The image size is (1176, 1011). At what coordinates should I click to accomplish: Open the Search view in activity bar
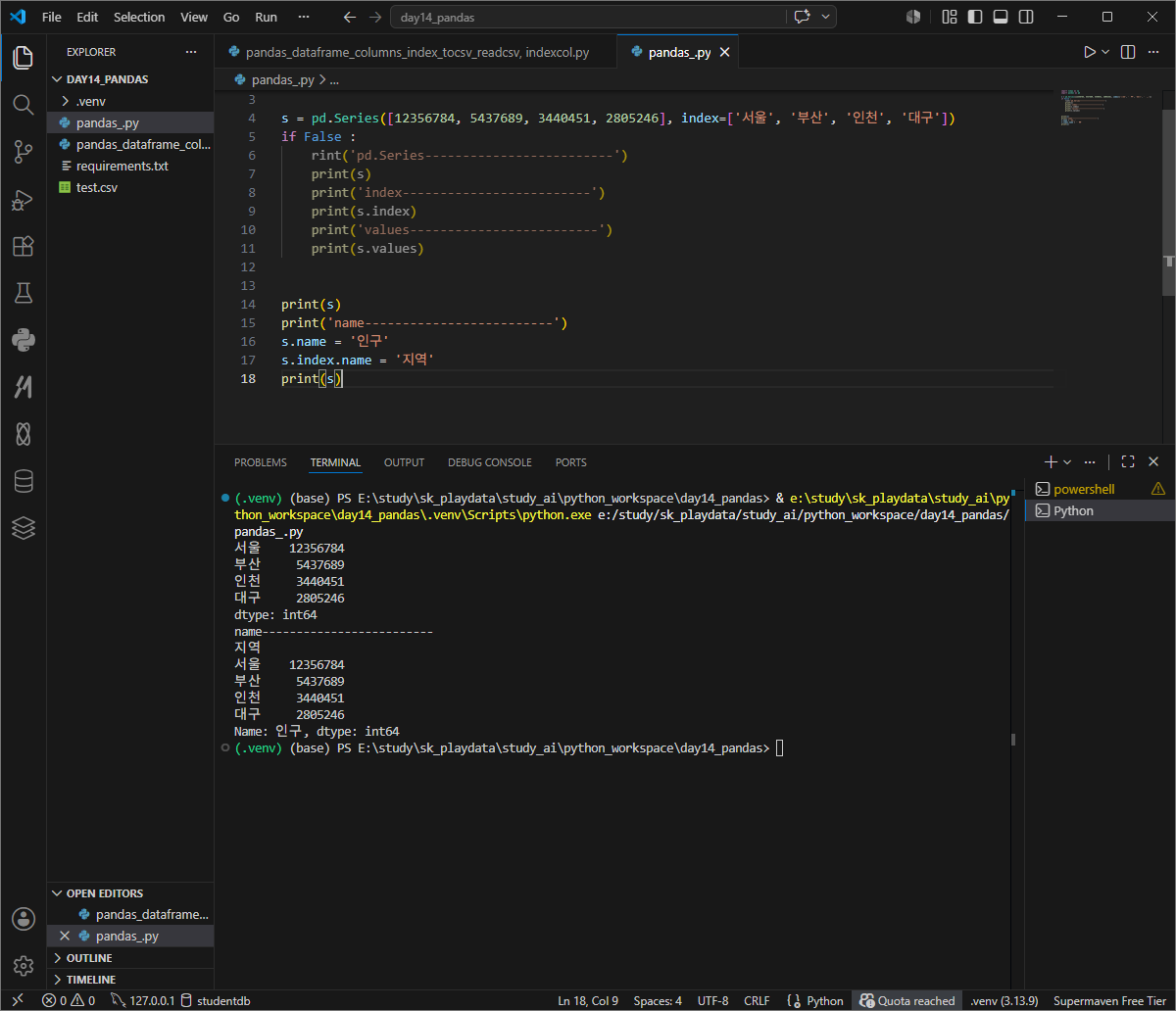(x=24, y=104)
